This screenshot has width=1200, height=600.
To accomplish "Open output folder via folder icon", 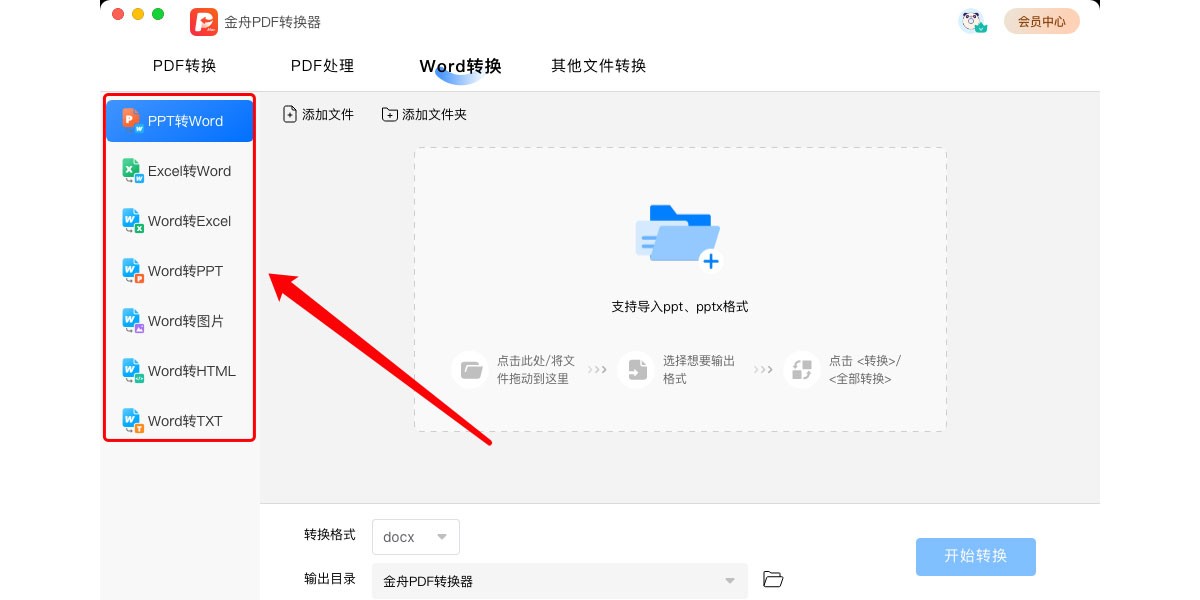I will click(772, 579).
